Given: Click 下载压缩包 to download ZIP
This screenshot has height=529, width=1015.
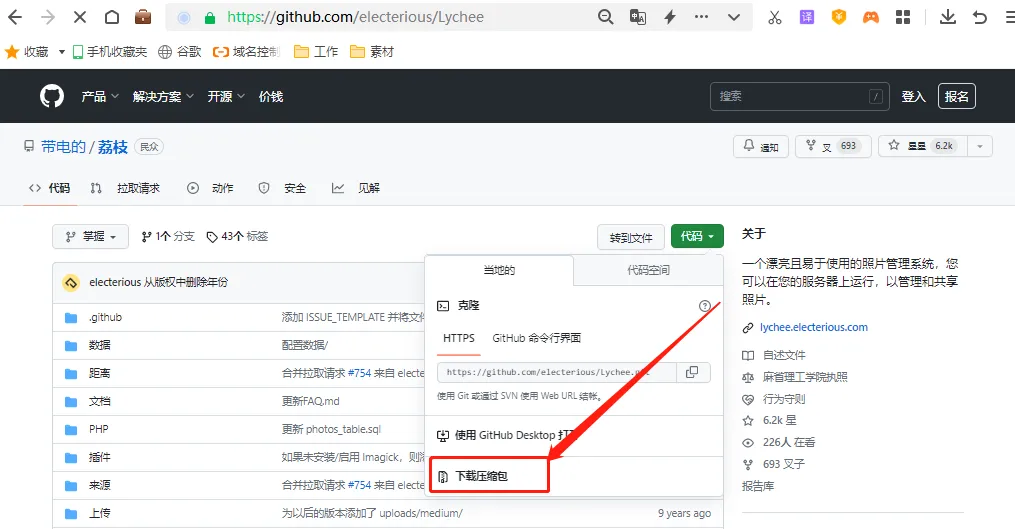Looking at the screenshot, I should (481, 476).
